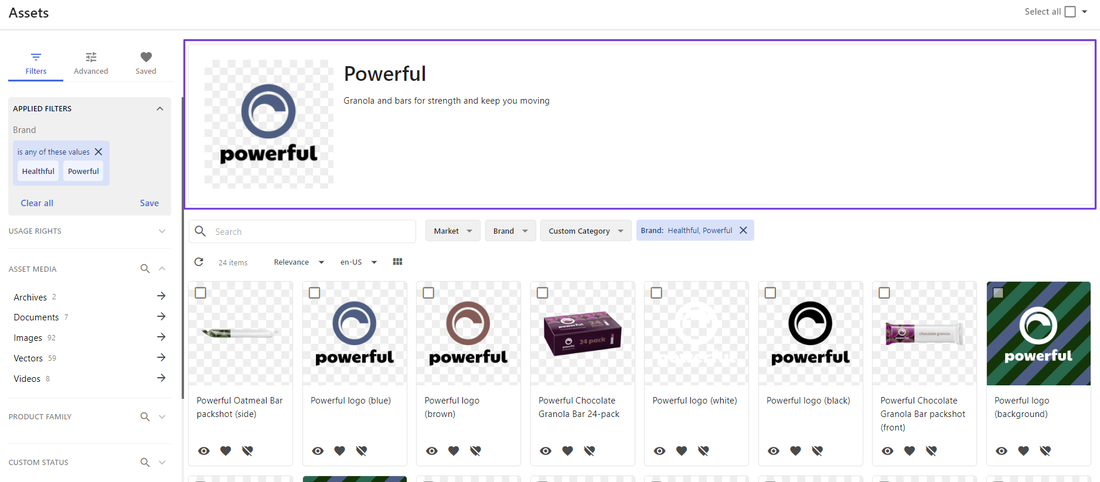Image resolution: width=1100 pixels, height=482 pixels.
Task: Preview Powerful logo (brown) asset
Action: pos(432,450)
